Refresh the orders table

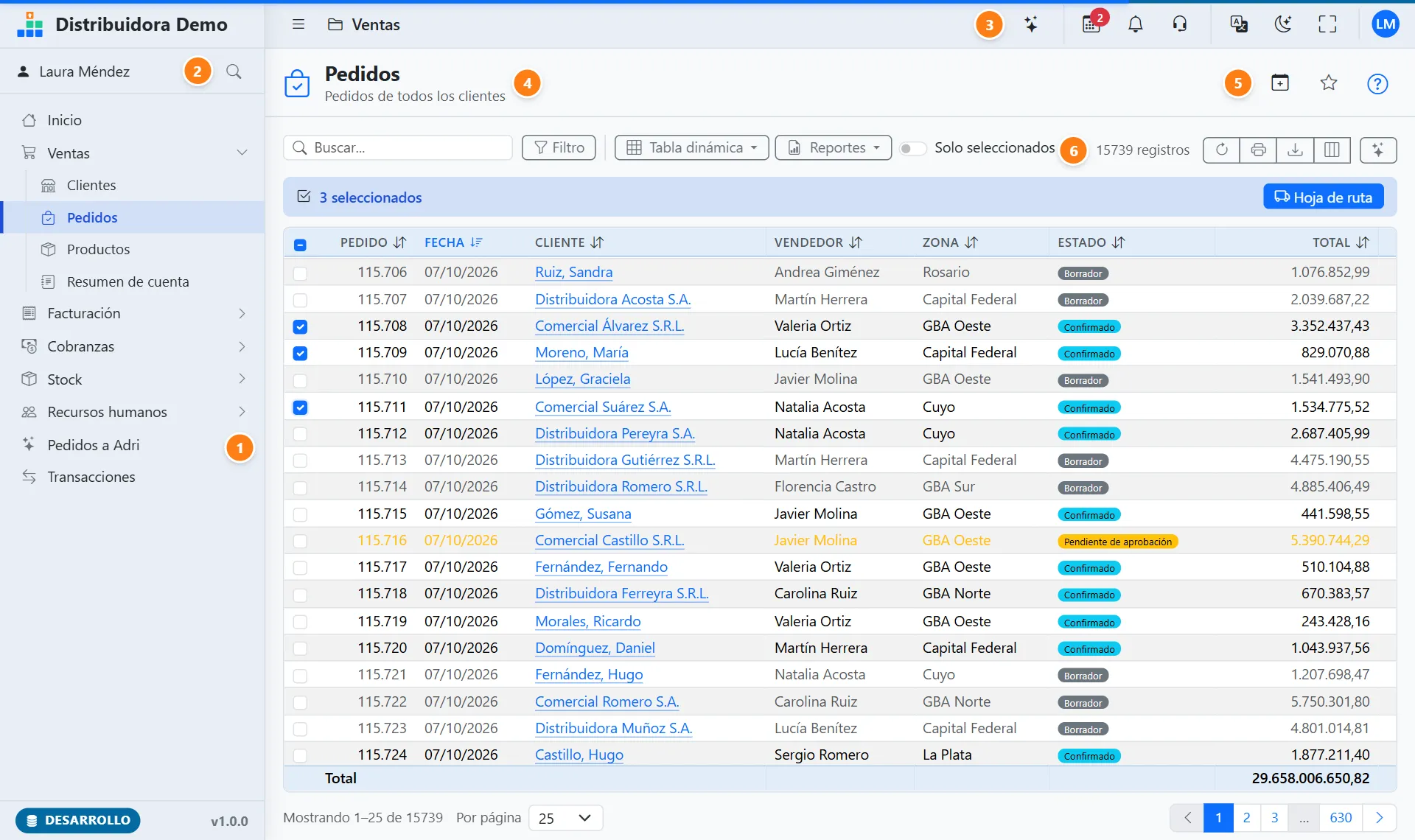point(1222,150)
